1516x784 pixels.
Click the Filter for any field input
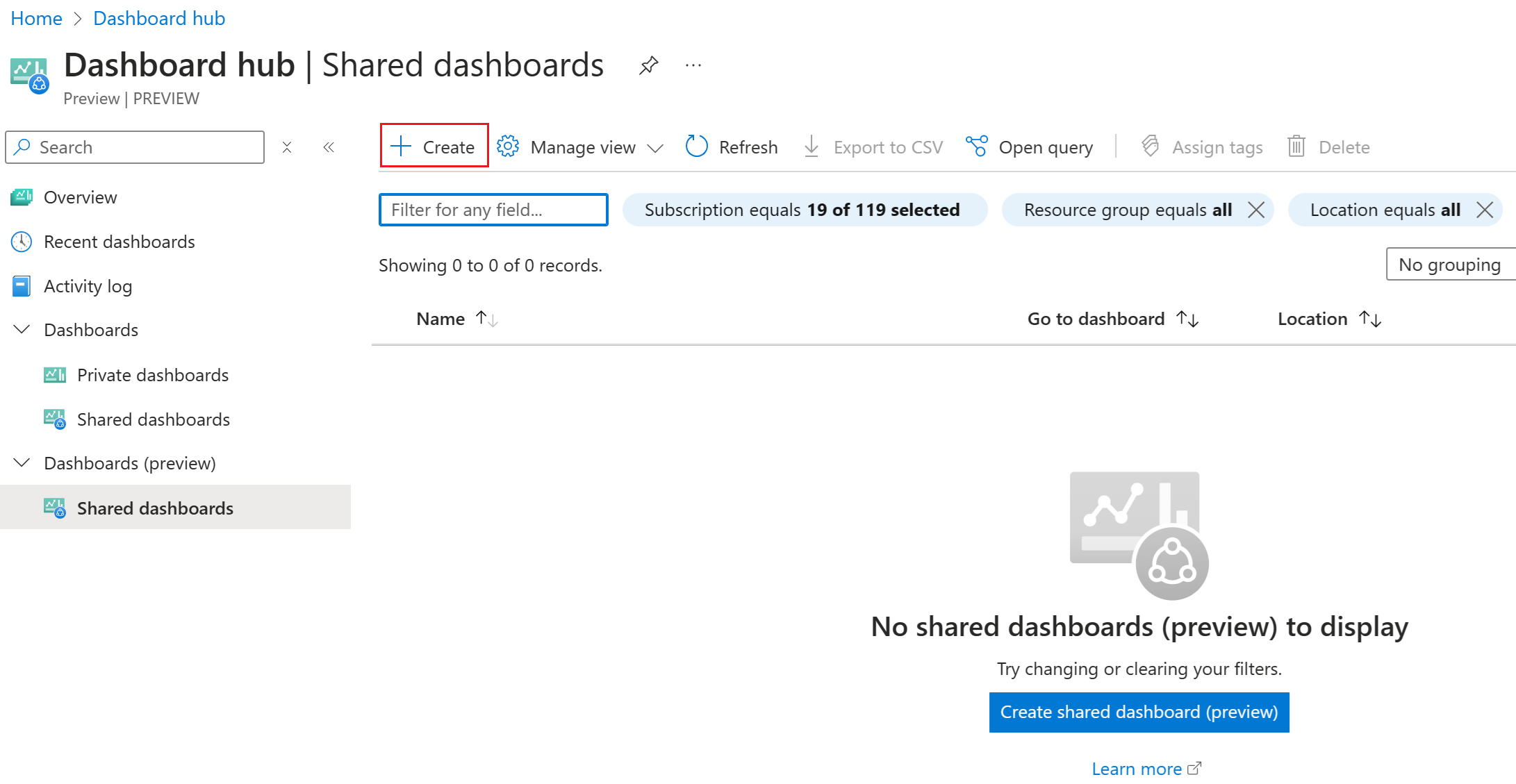[494, 210]
